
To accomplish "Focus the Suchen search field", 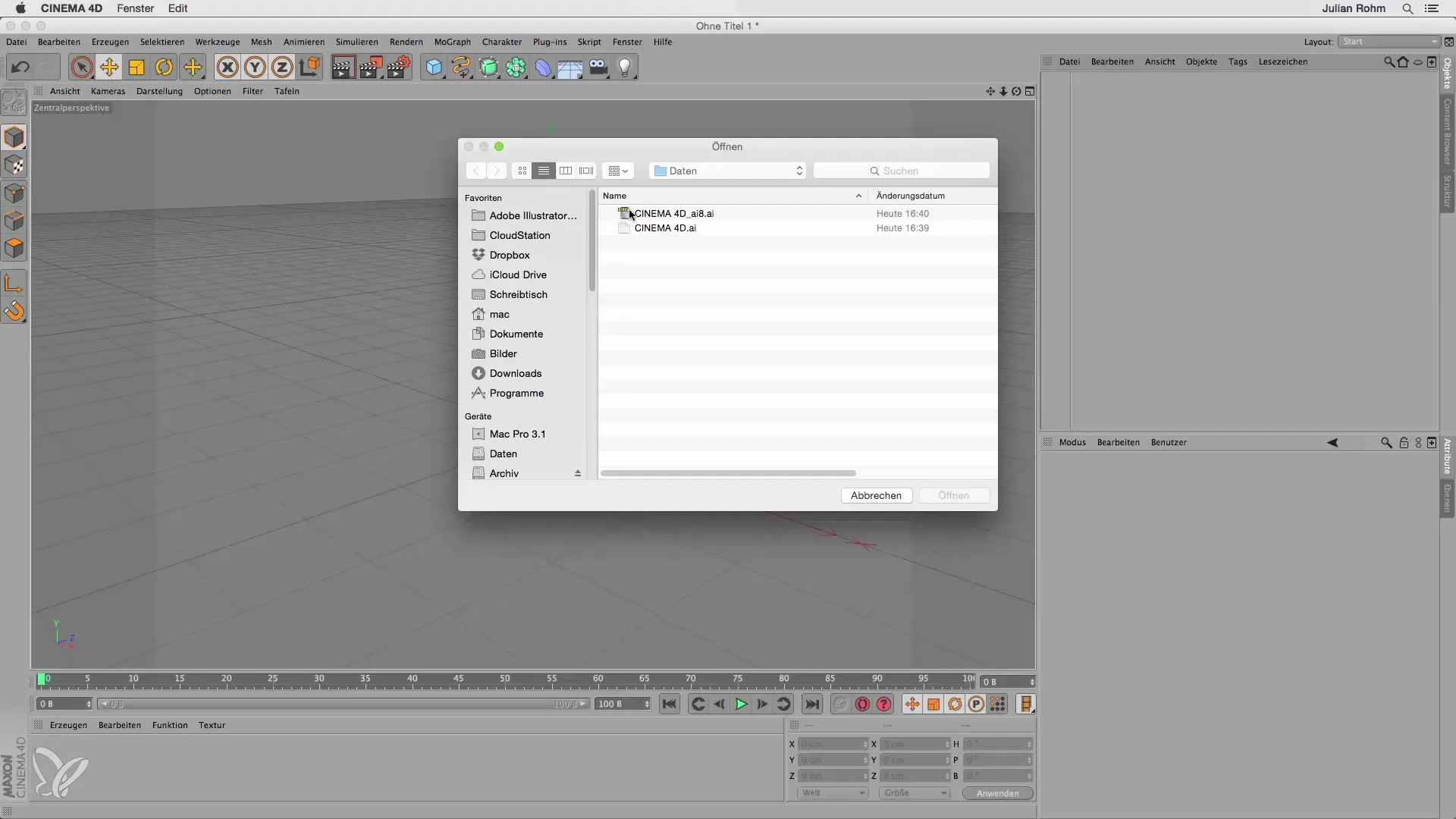I will coord(901,171).
